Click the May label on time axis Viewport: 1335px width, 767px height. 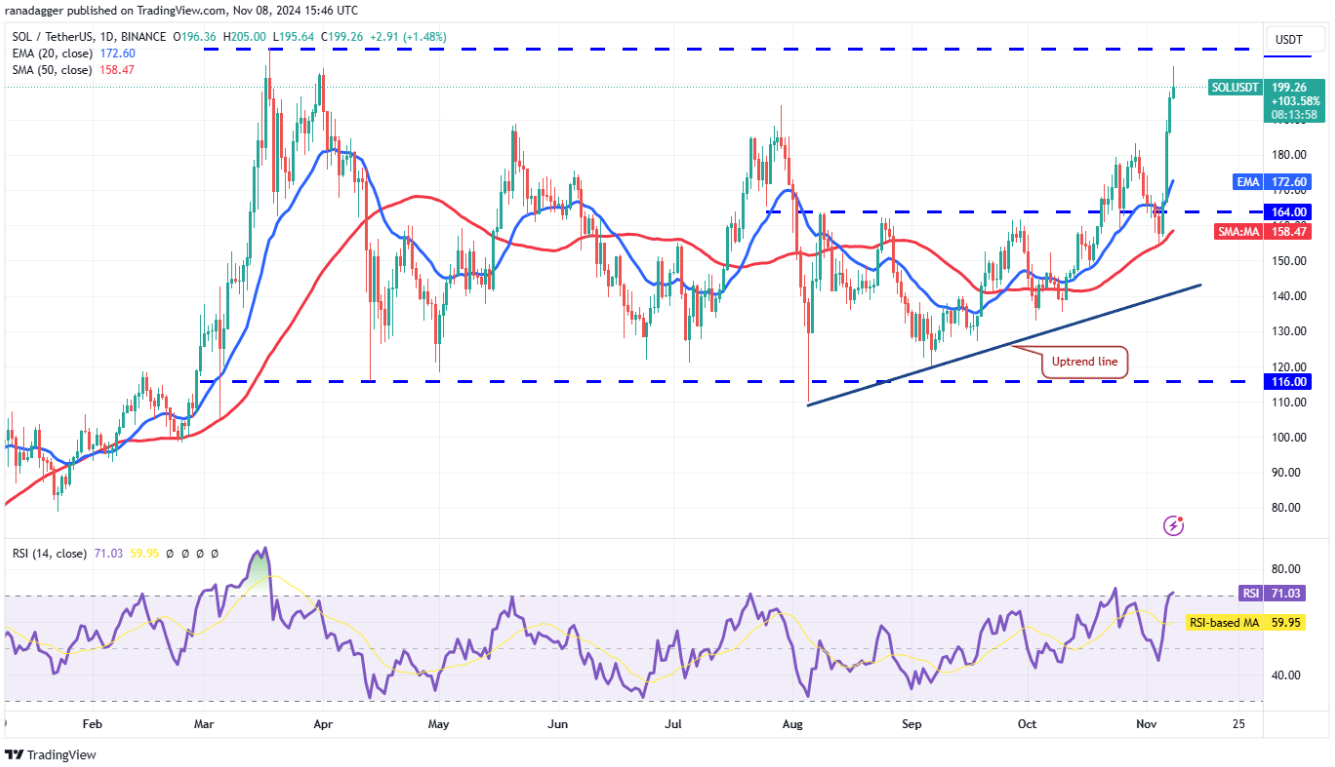[x=438, y=723]
